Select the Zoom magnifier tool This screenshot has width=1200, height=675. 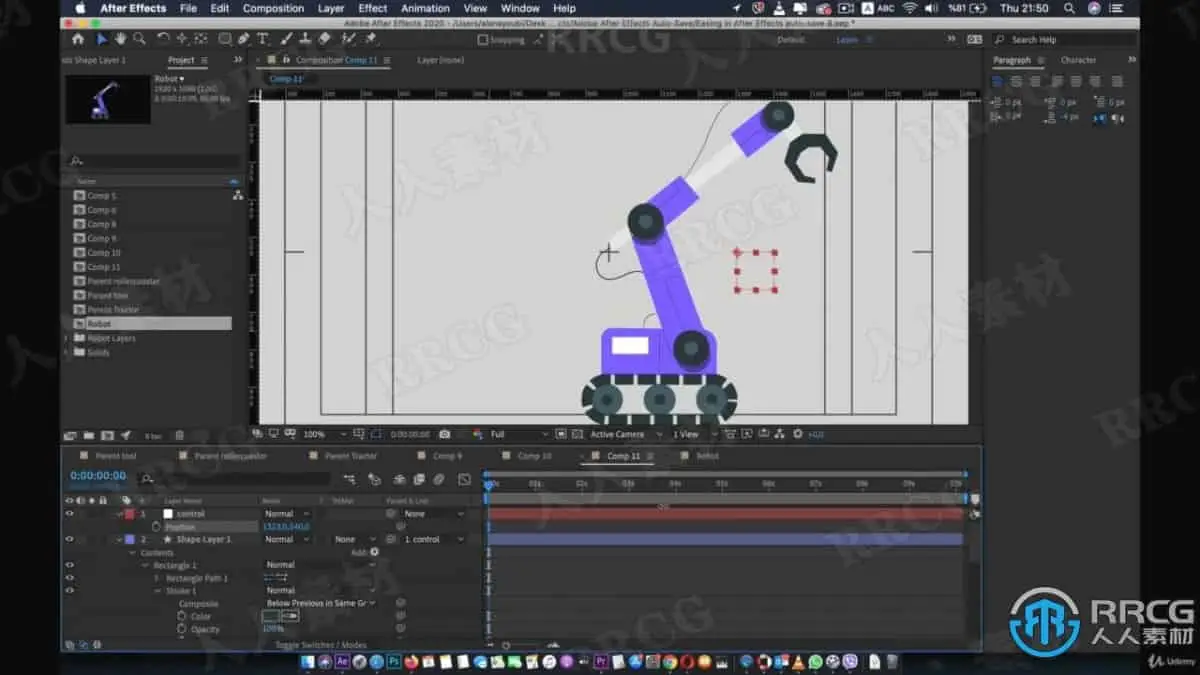tap(139, 39)
